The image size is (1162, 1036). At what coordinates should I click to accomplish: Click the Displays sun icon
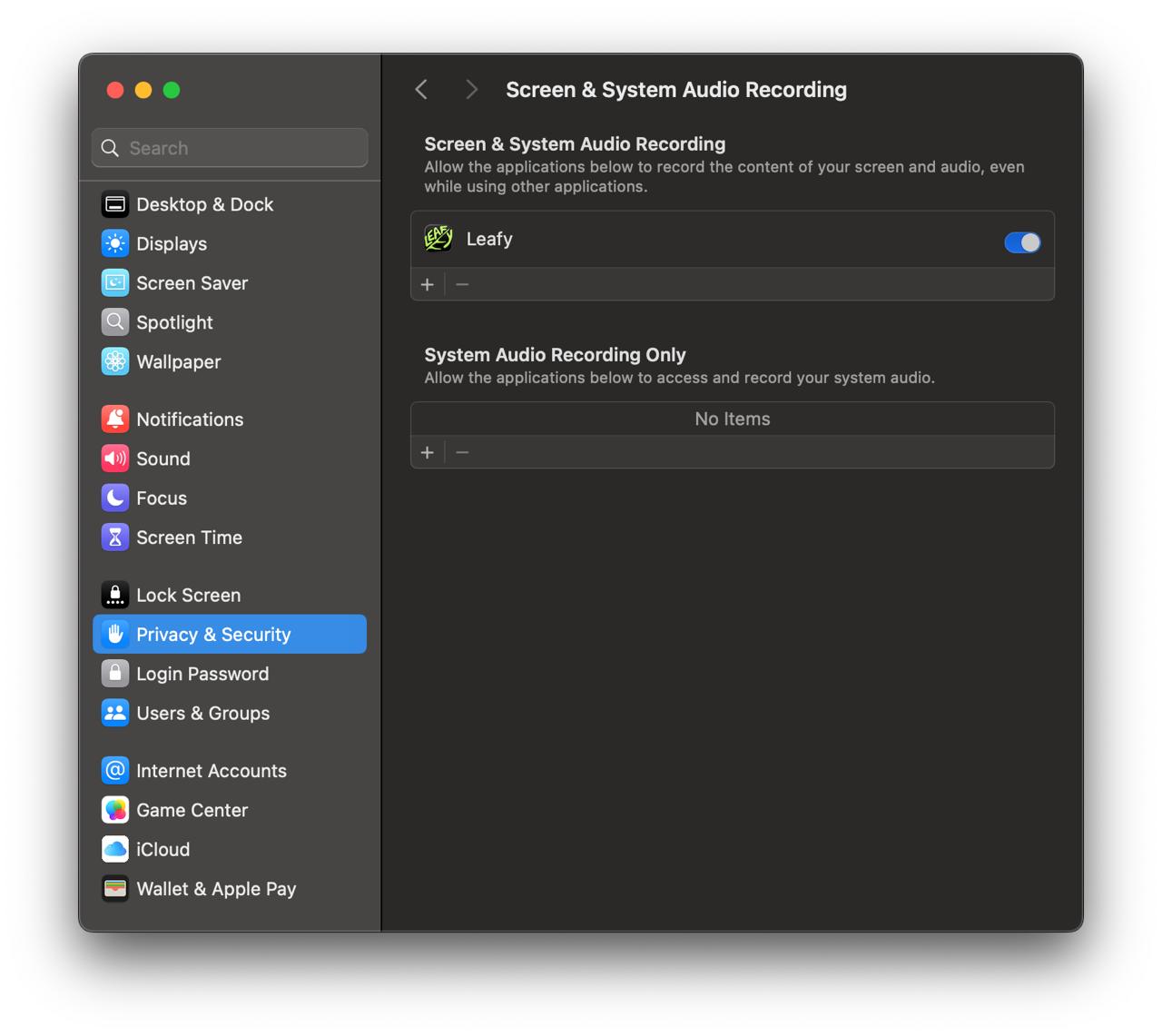(115, 243)
